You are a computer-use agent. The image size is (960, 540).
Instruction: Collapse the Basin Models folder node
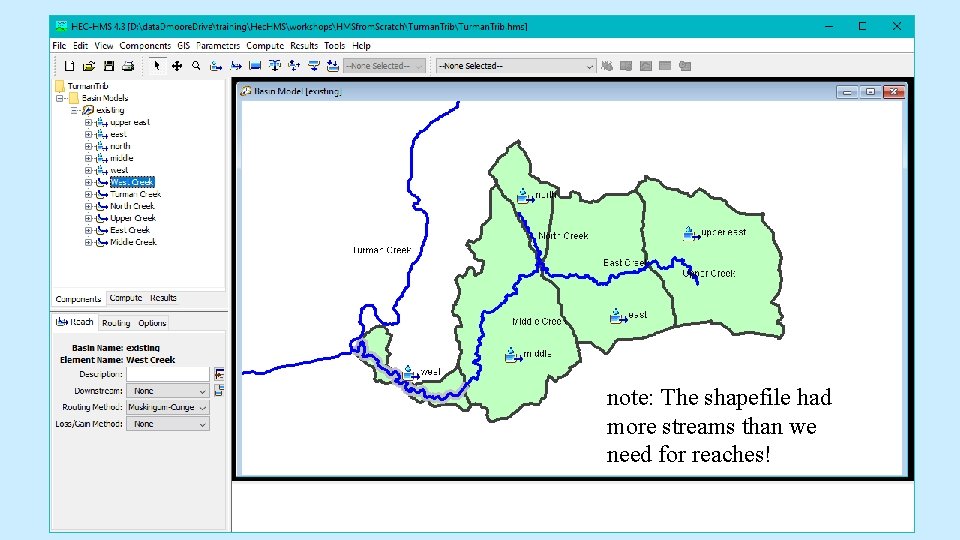click(60, 98)
